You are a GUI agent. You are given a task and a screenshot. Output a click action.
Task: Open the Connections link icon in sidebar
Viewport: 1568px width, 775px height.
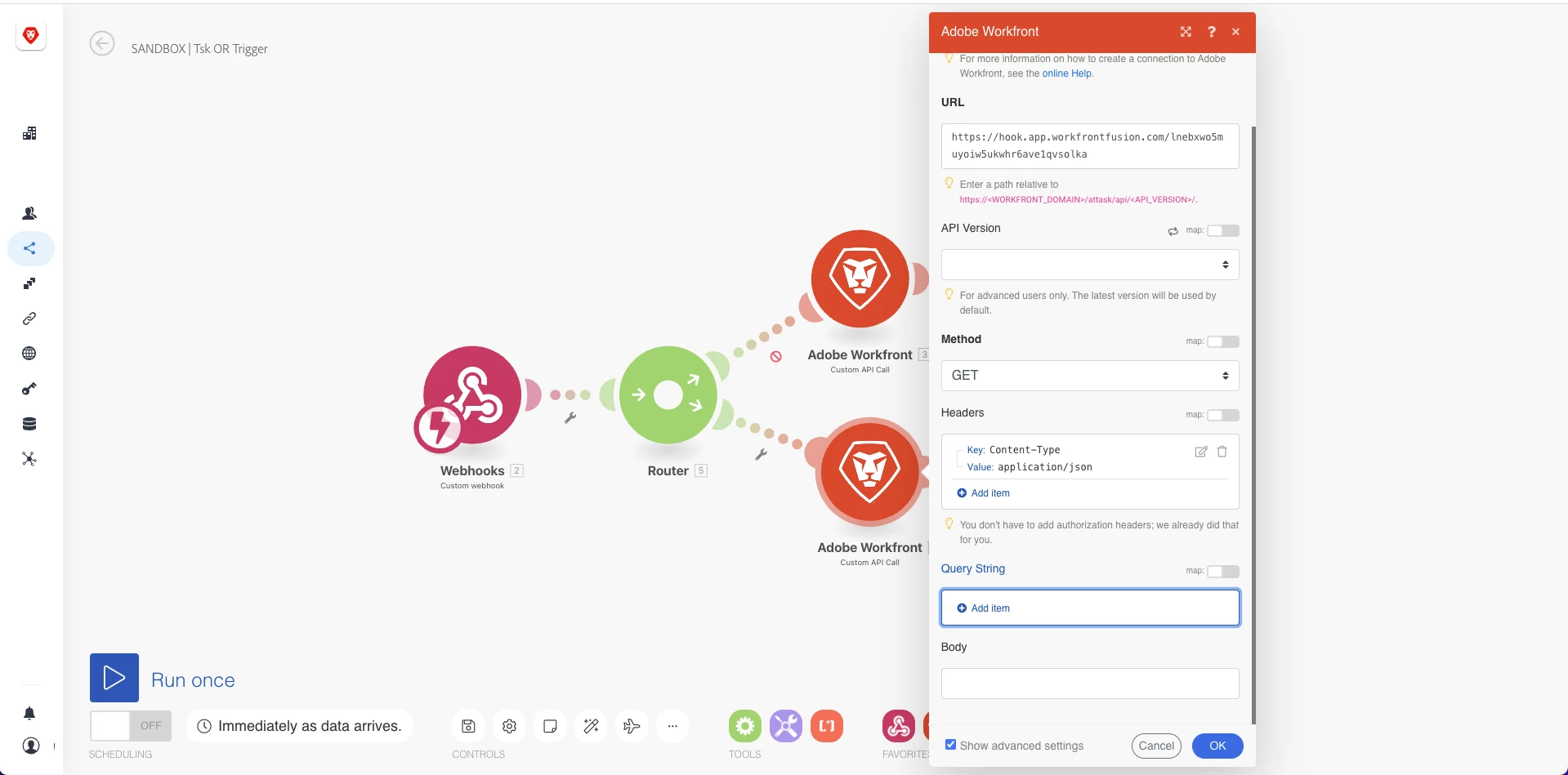29,318
